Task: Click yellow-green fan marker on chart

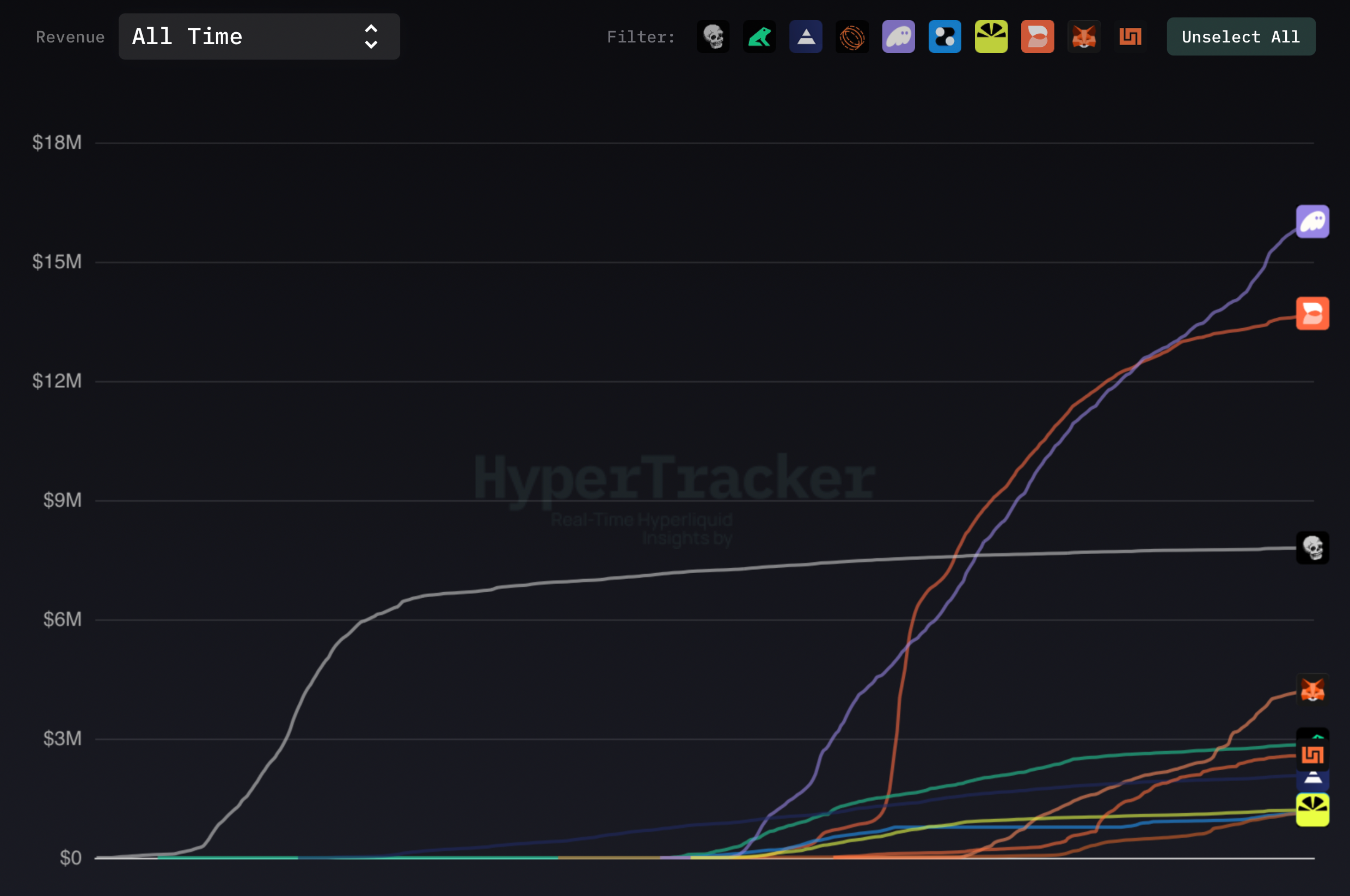Action: click(x=1312, y=809)
